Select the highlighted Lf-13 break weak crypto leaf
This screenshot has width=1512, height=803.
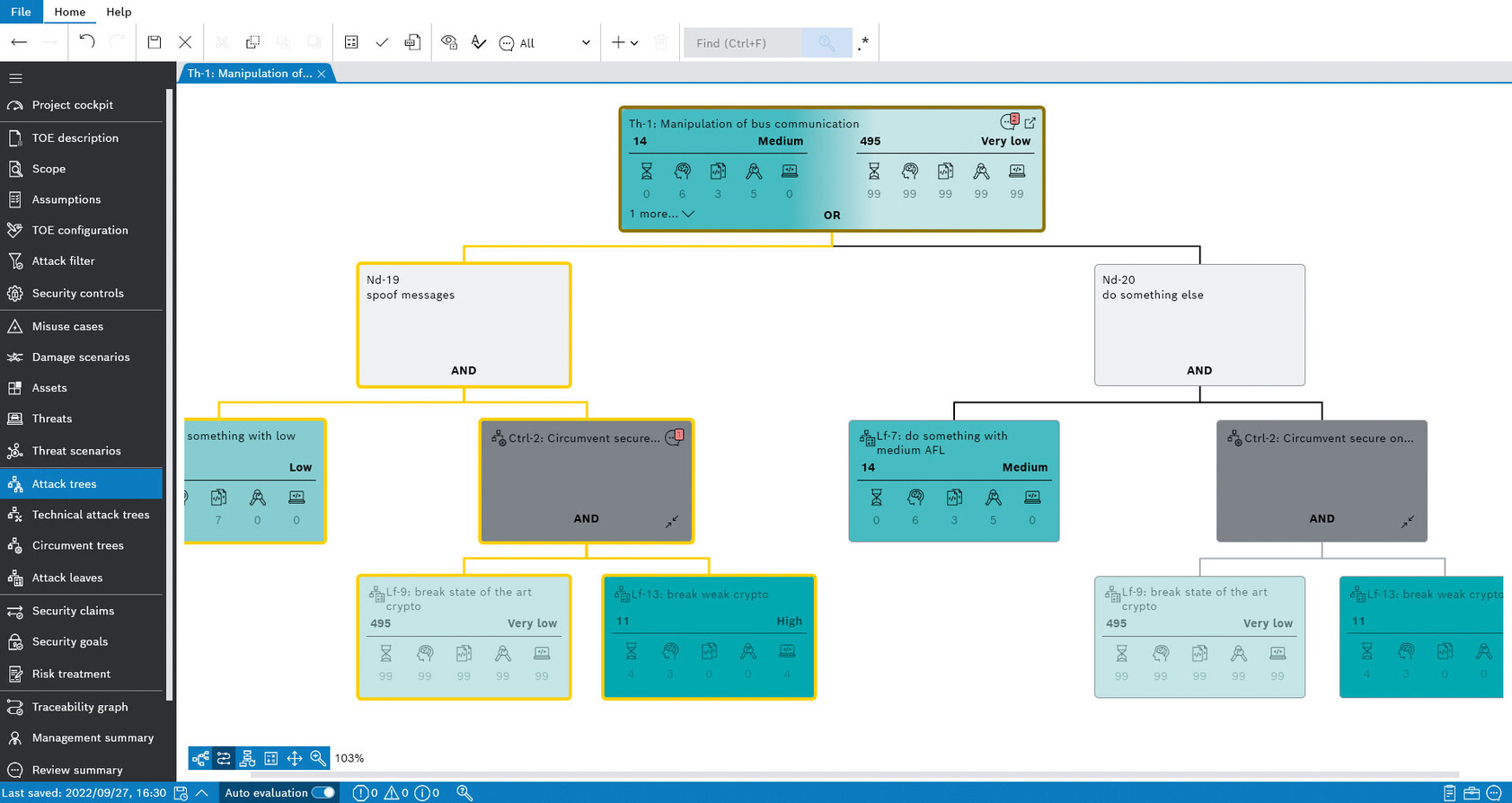tap(709, 637)
